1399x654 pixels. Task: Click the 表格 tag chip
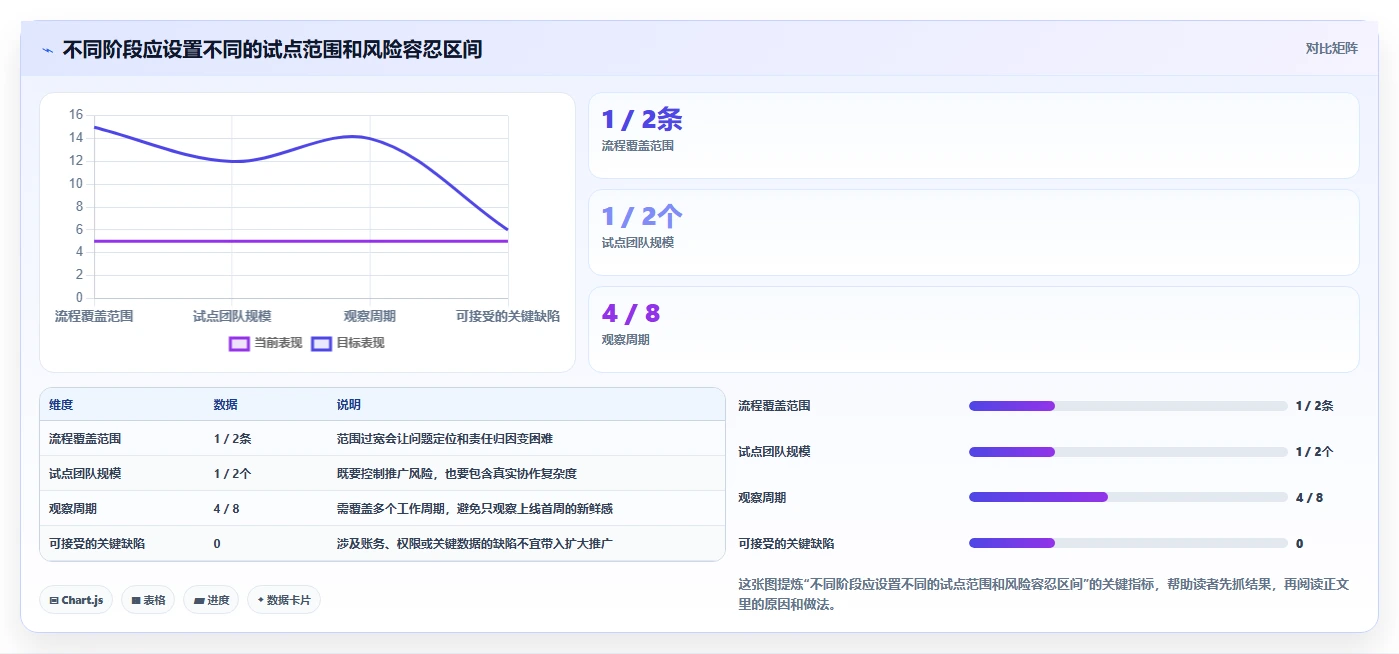pos(148,600)
